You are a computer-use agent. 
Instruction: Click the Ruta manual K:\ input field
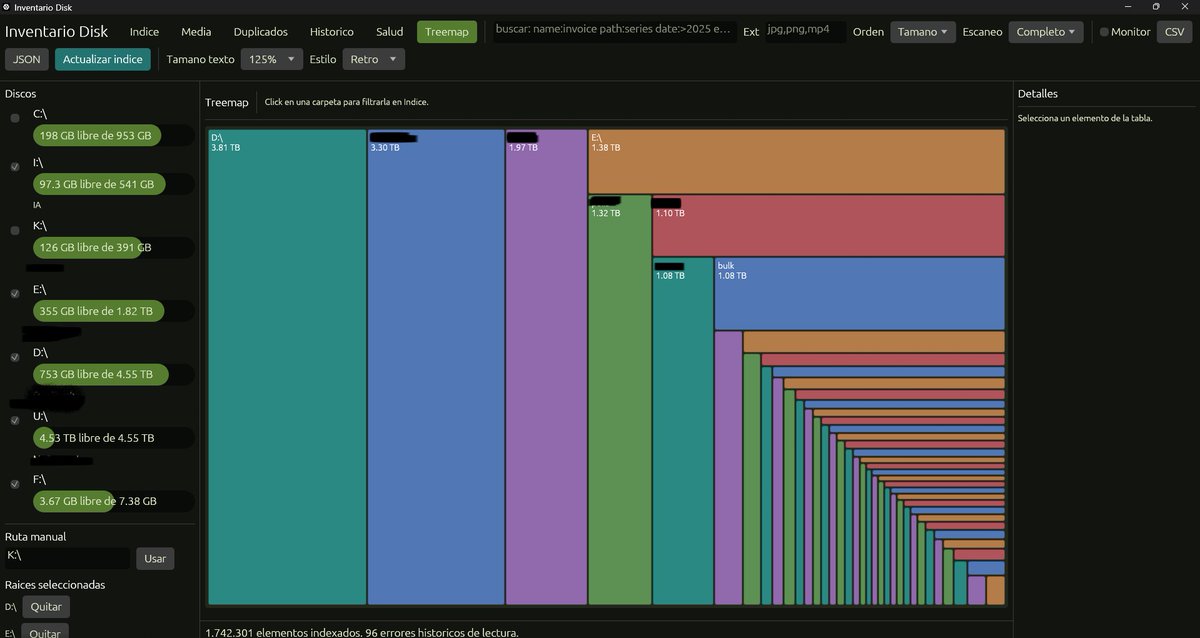pyautogui.click(x=67, y=558)
